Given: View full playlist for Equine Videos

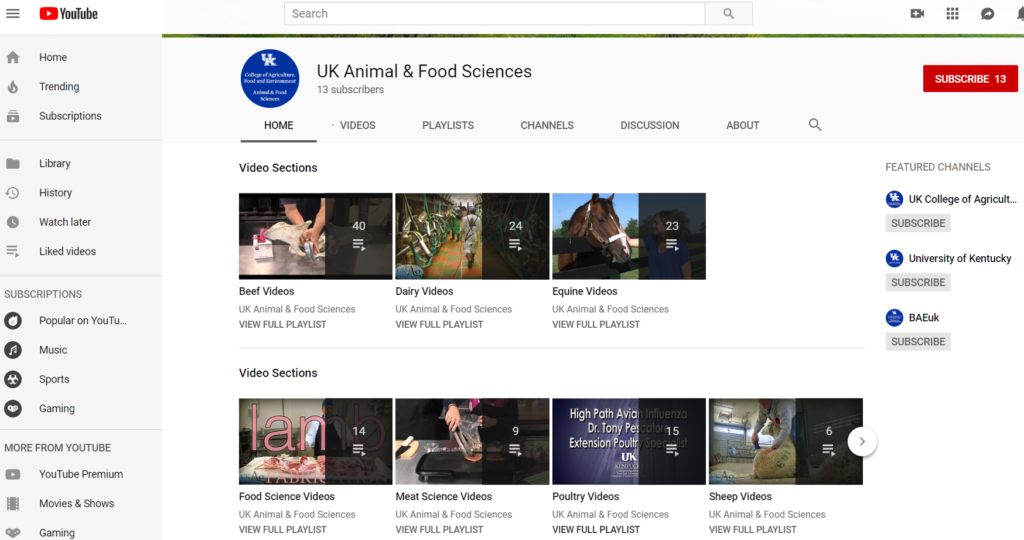Looking at the screenshot, I should [x=596, y=325].
